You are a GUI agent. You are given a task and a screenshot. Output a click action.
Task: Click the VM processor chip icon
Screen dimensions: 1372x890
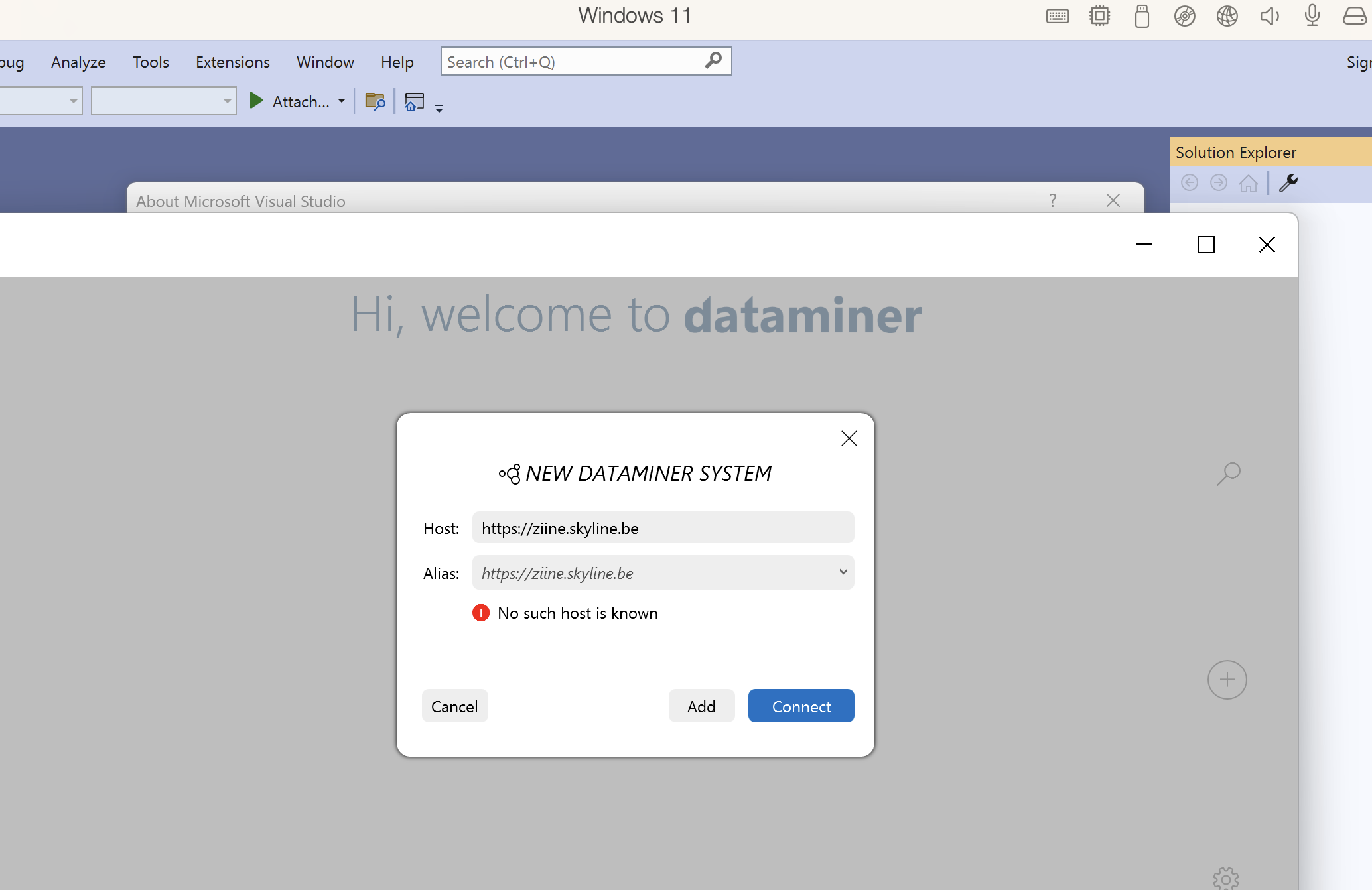click(x=1100, y=16)
